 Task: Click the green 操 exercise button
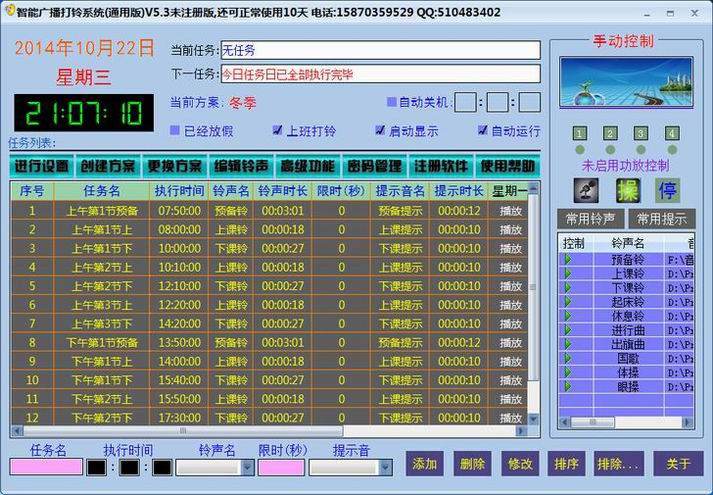628,190
